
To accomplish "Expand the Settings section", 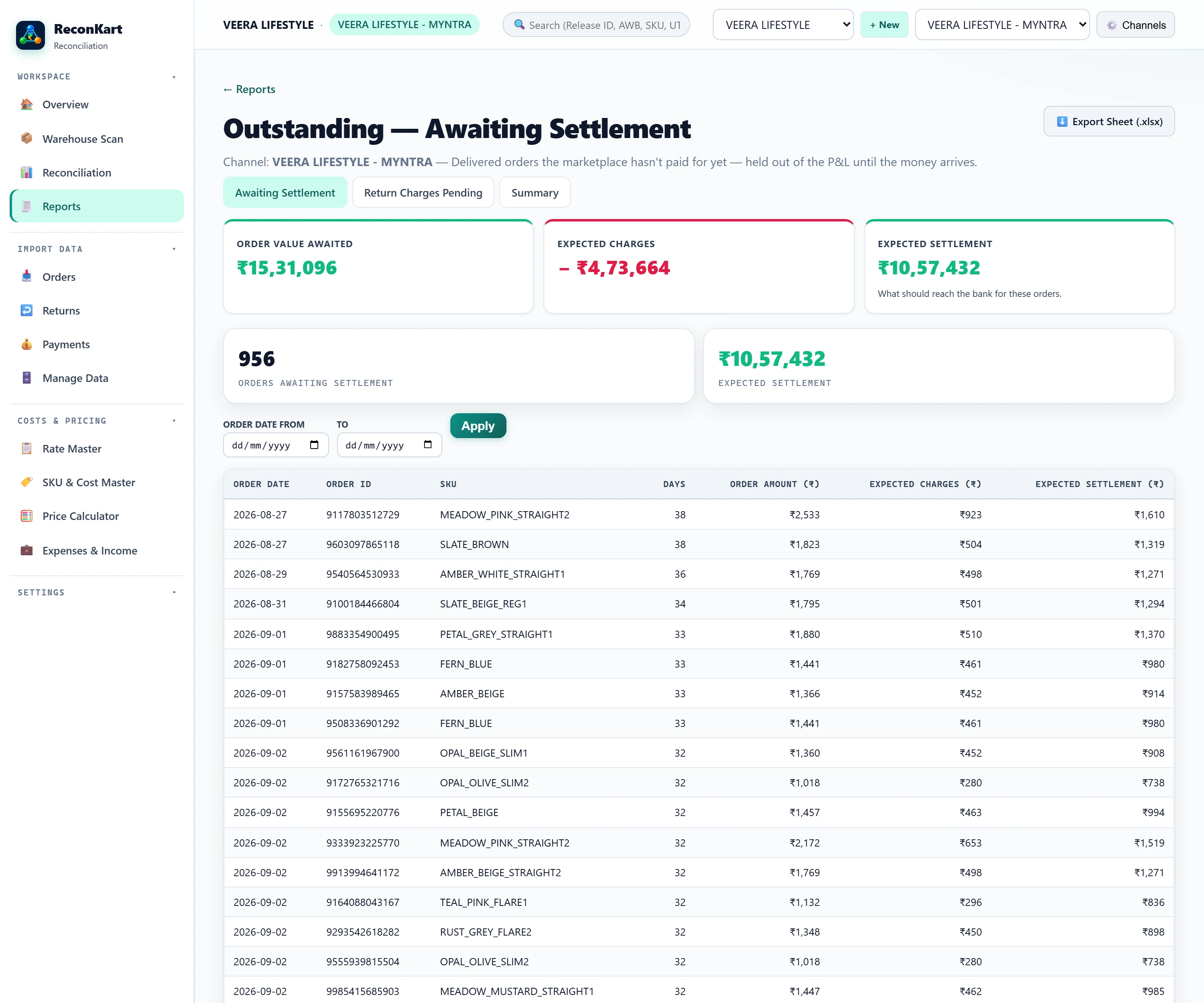I will click(174, 593).
